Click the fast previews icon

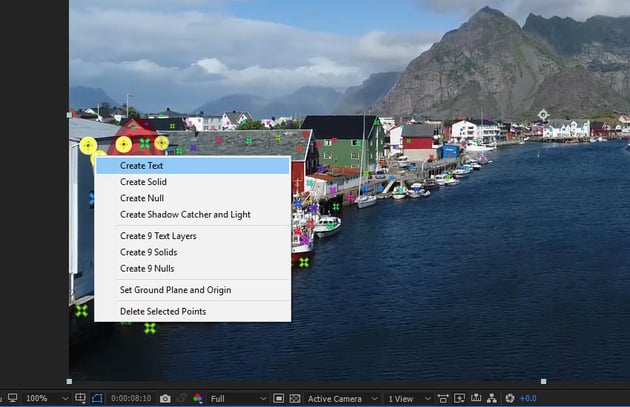click(459, 399)
